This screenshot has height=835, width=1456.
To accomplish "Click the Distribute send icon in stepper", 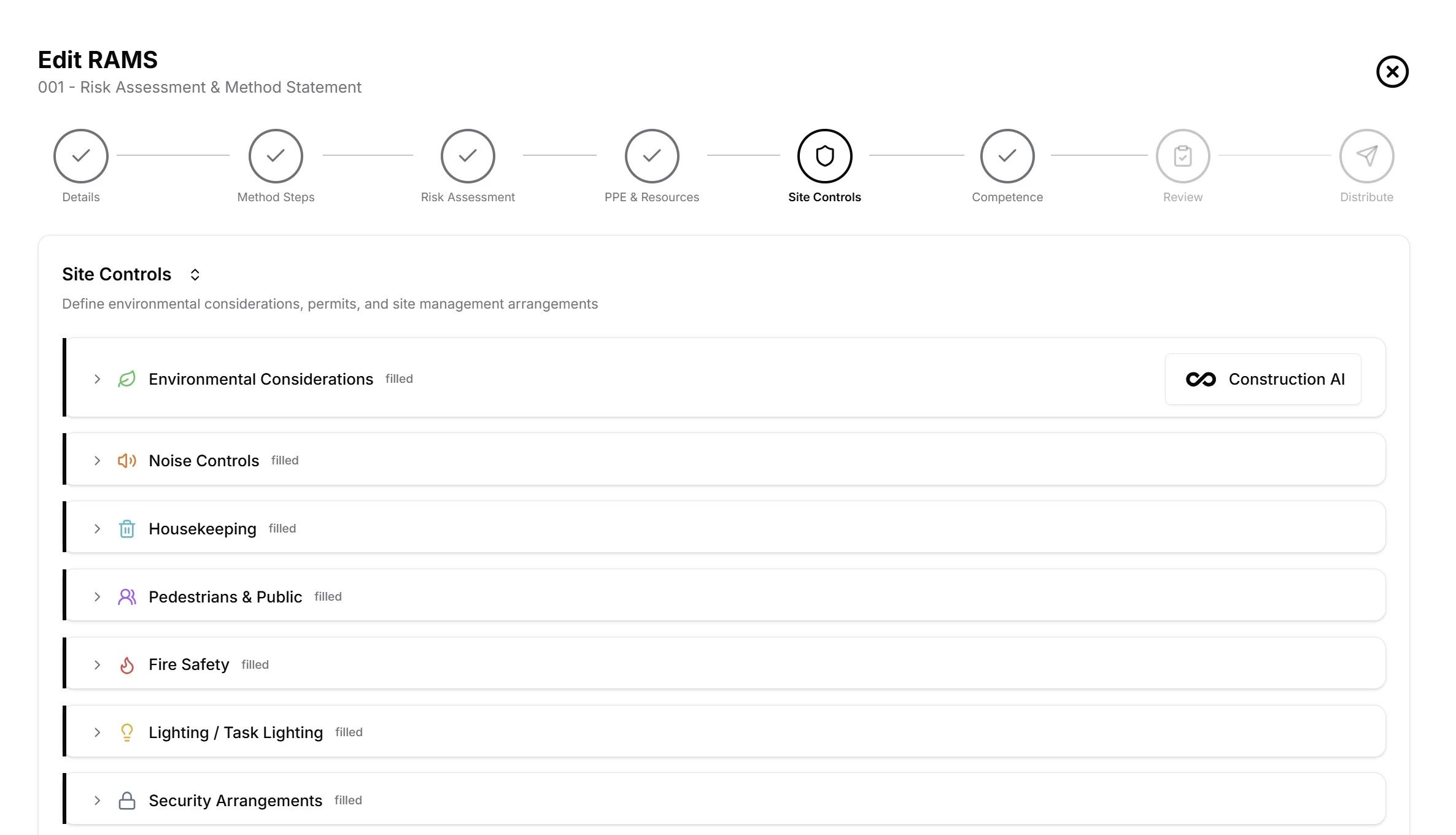I will pos(1366,156).
